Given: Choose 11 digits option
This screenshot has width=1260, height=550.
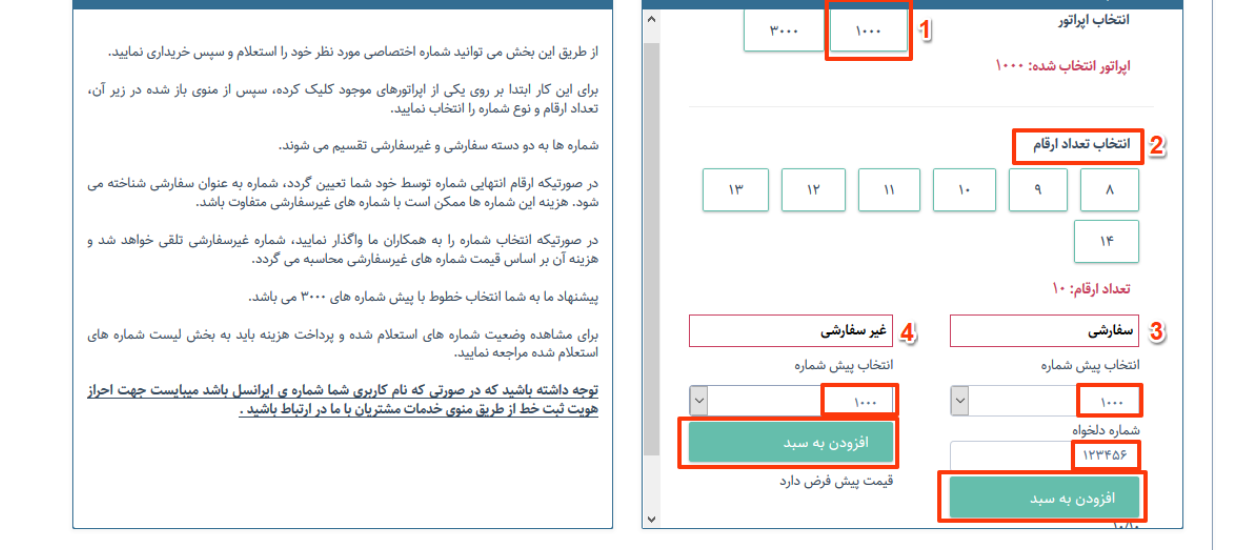Looking at the screenshot, I should (890, 190).
